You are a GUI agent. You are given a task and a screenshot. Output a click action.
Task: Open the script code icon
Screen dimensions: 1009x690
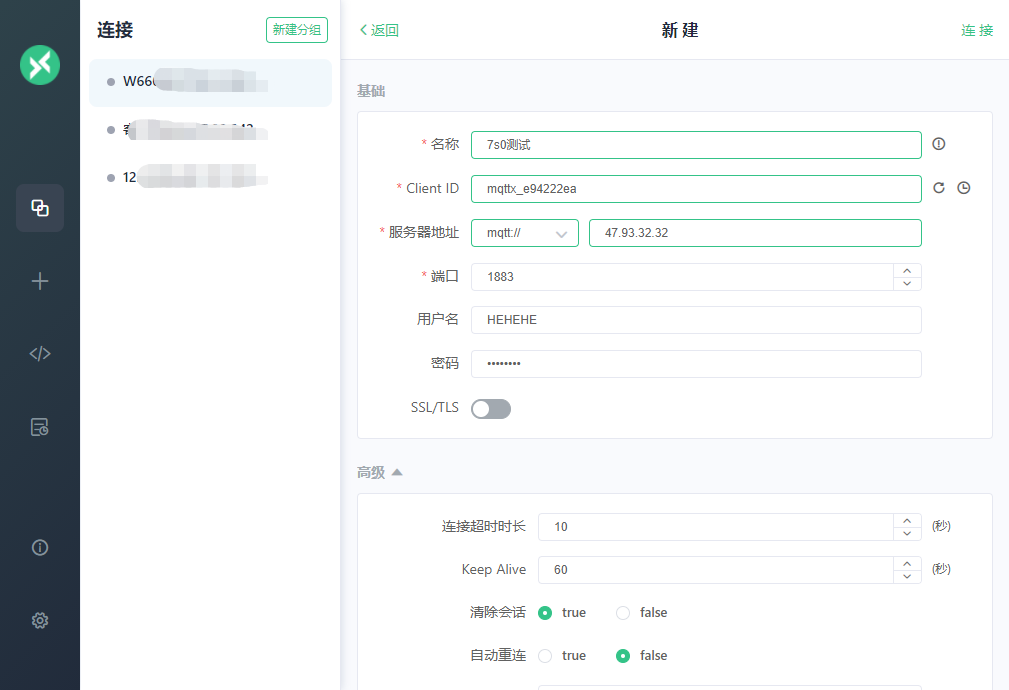tap(40, 354)
